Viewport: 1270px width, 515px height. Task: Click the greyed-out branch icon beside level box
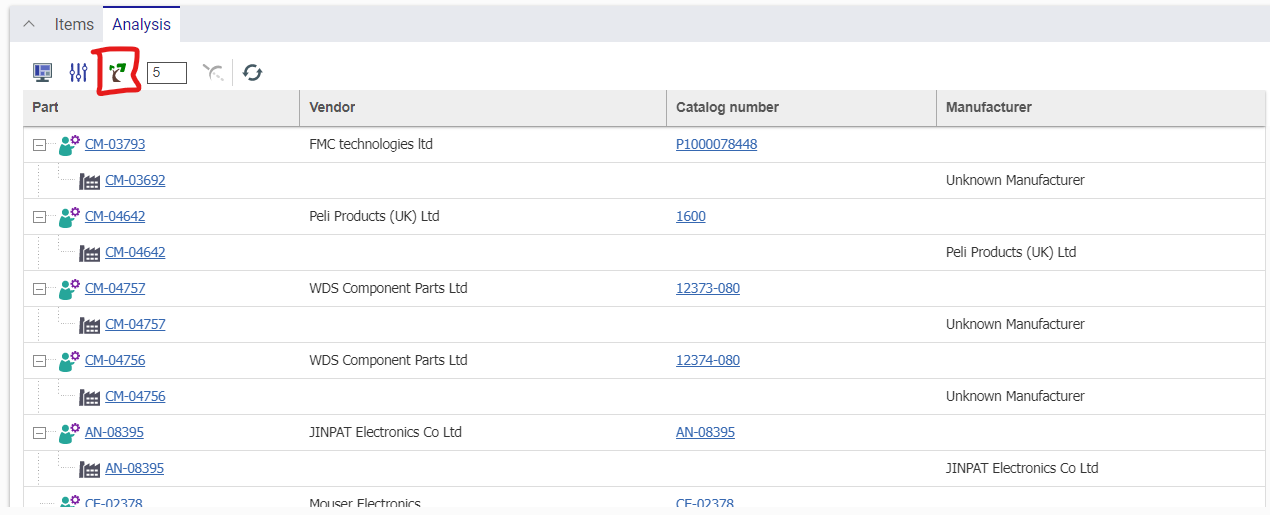point(213,72)
